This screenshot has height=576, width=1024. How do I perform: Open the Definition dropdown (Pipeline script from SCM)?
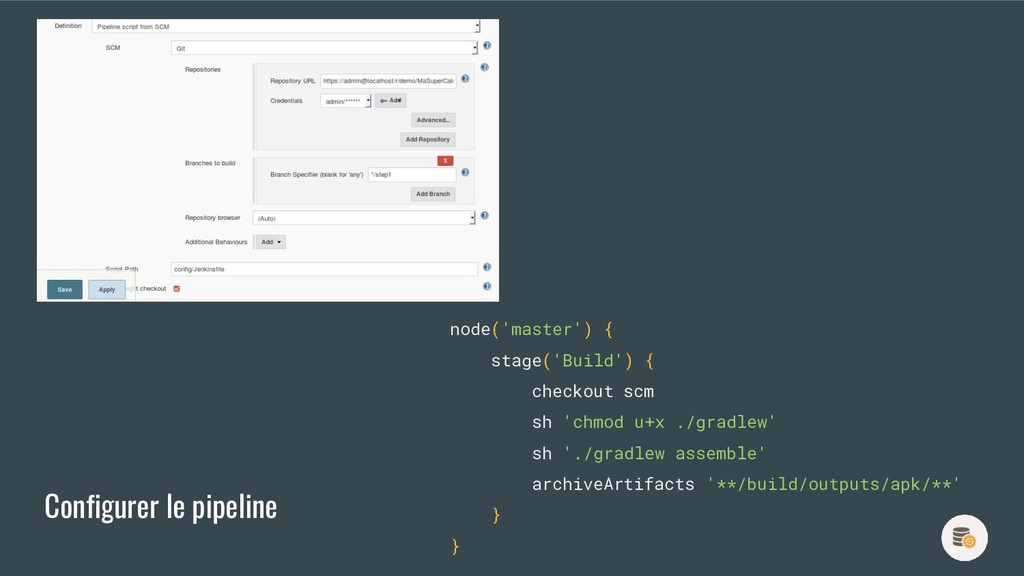tap(286, 27)
